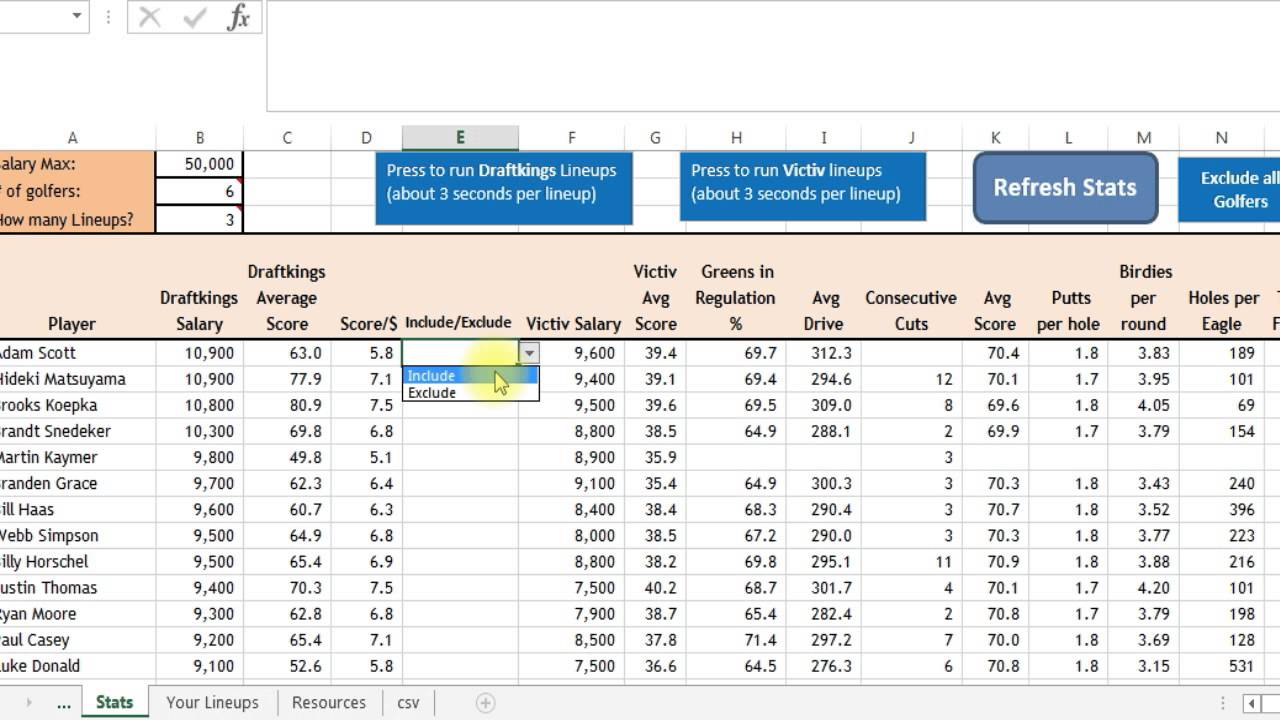The height and width of the screenshot is (720, 1280).
Task: Click the Include/Exclude cell dropdown arrow
Action: (x=529, y=353)
